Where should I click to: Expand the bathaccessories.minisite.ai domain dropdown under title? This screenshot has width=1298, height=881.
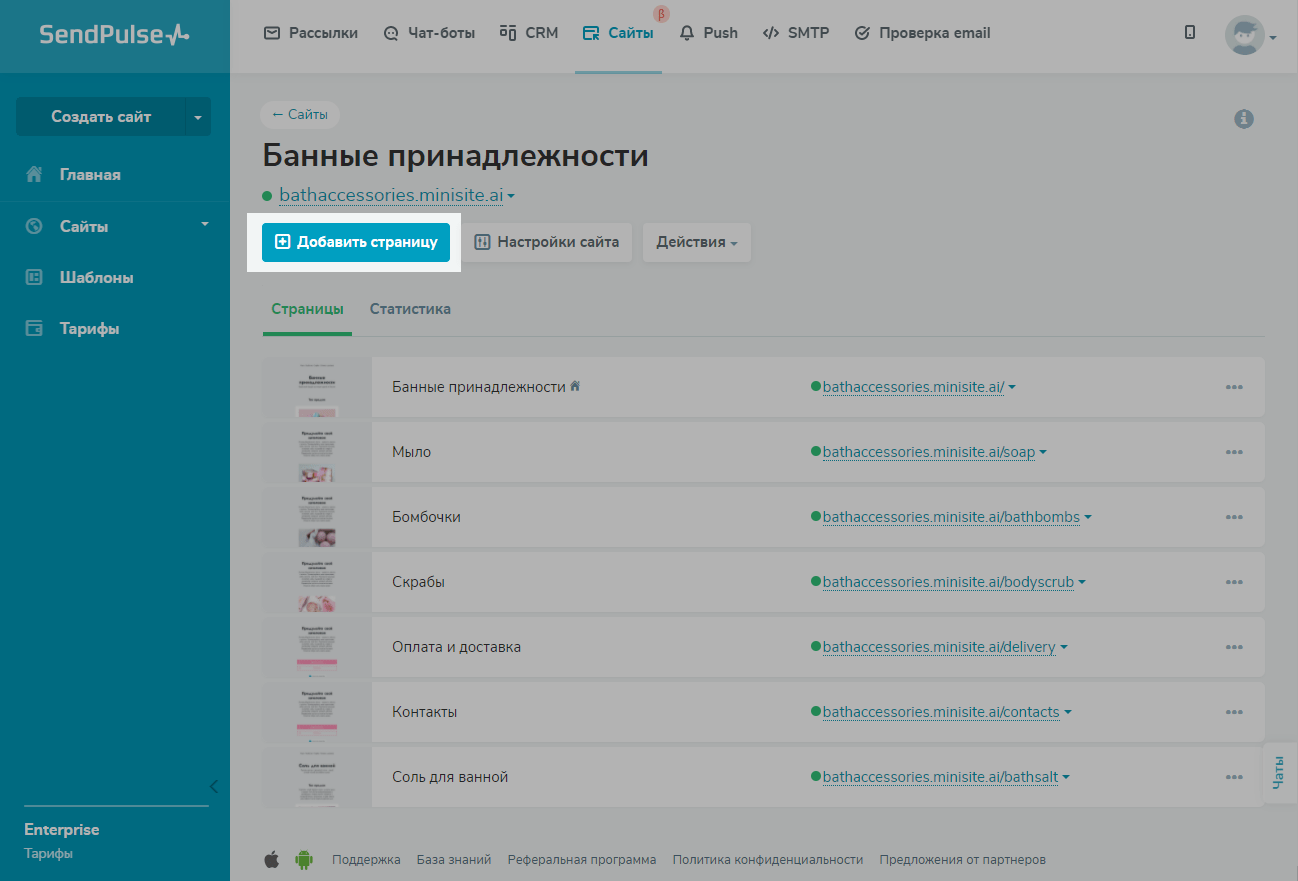pyautogui.click(x=511, y=196)
